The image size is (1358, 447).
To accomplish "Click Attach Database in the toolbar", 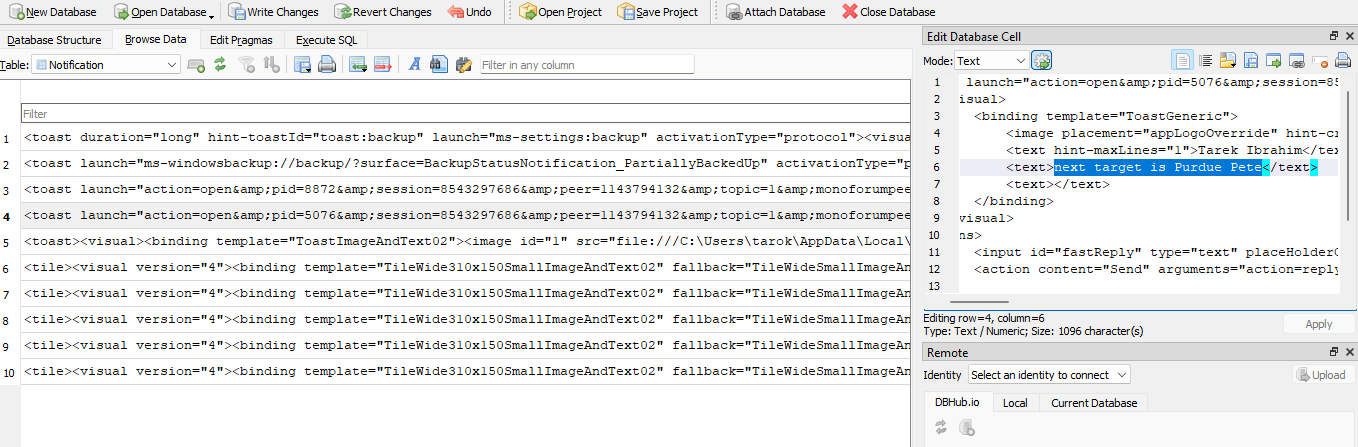I will click(777, 12).
